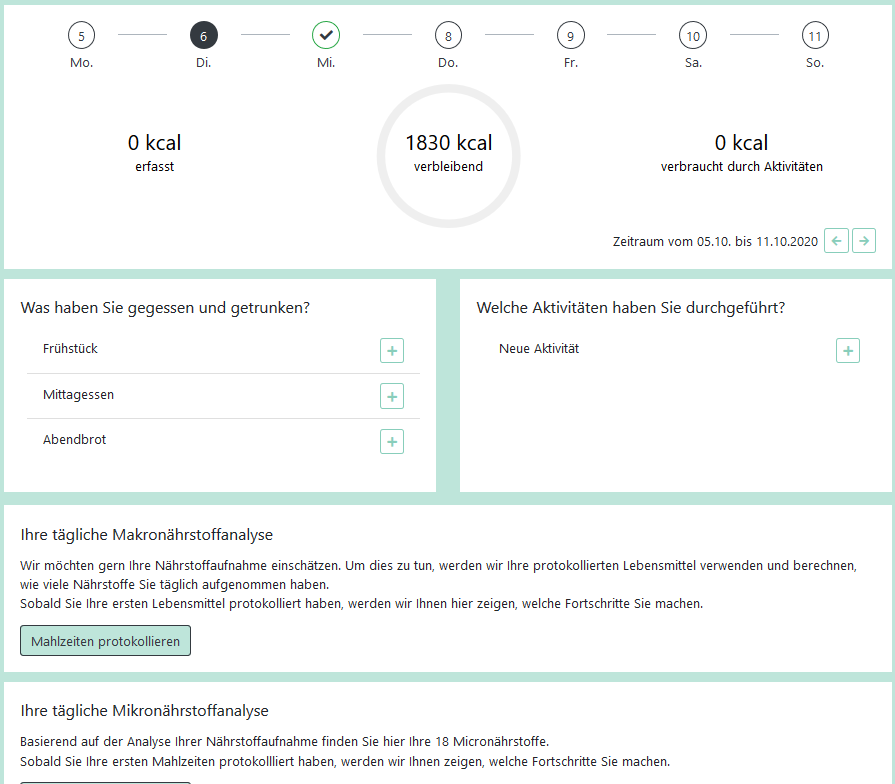Select Saturday day 10 circle

pyautogui.click(x=693, y=35)
